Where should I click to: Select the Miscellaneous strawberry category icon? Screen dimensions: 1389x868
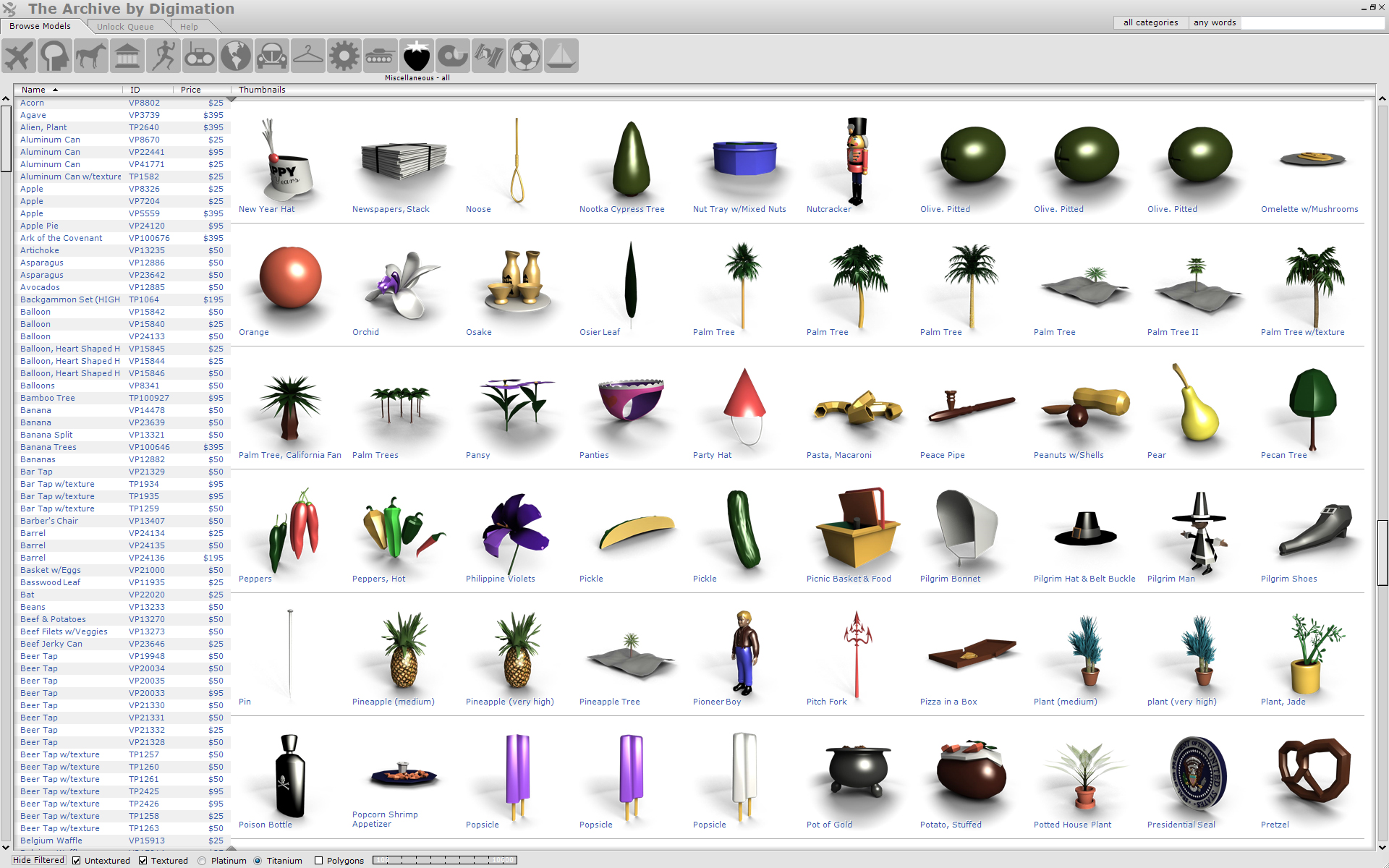click(417, 56)
